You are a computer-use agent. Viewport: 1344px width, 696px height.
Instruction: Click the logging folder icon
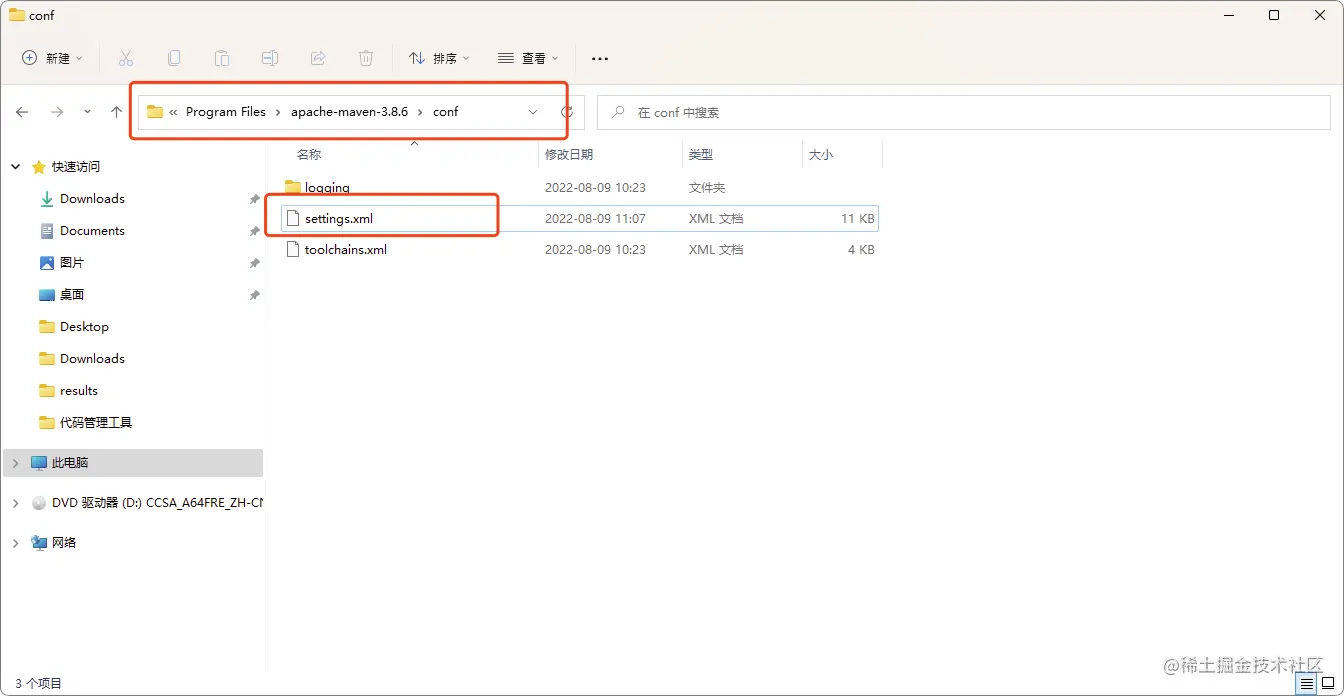pyautogui.click(x=292, y=187)
